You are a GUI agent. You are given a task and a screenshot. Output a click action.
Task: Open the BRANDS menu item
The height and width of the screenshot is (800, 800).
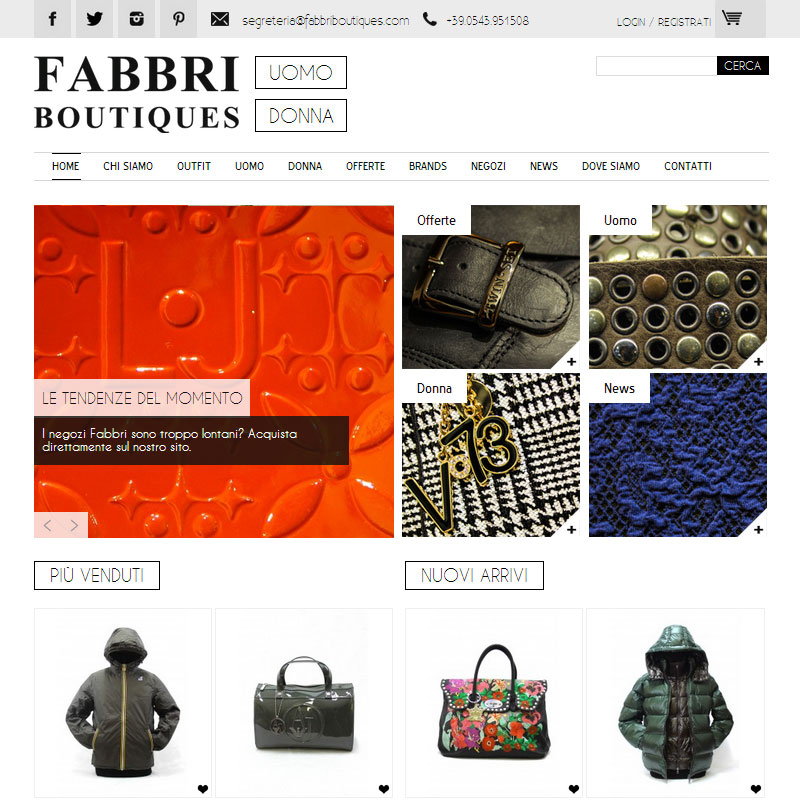click(428, 166)
